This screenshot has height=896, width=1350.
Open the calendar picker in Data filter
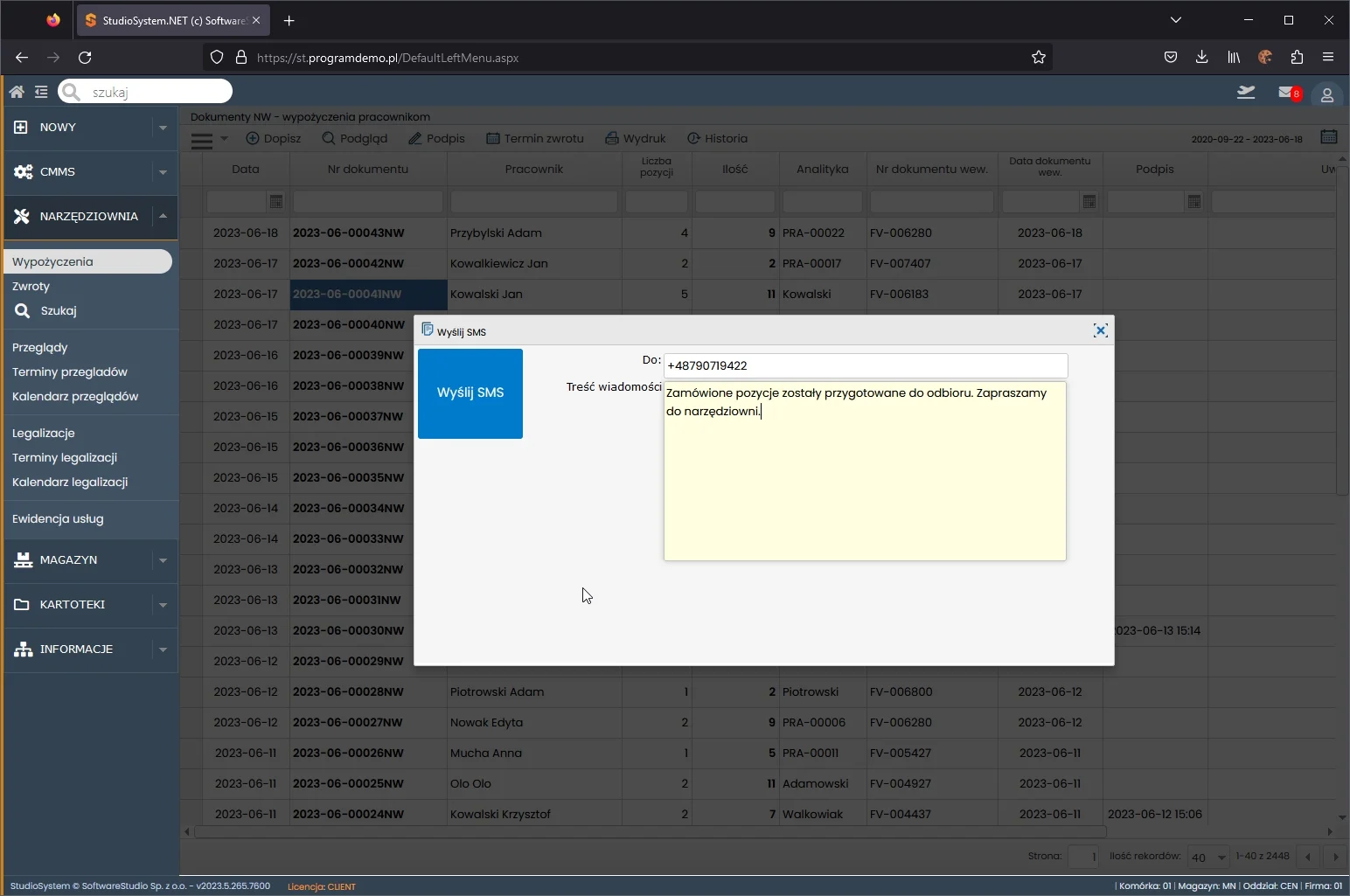276,202
